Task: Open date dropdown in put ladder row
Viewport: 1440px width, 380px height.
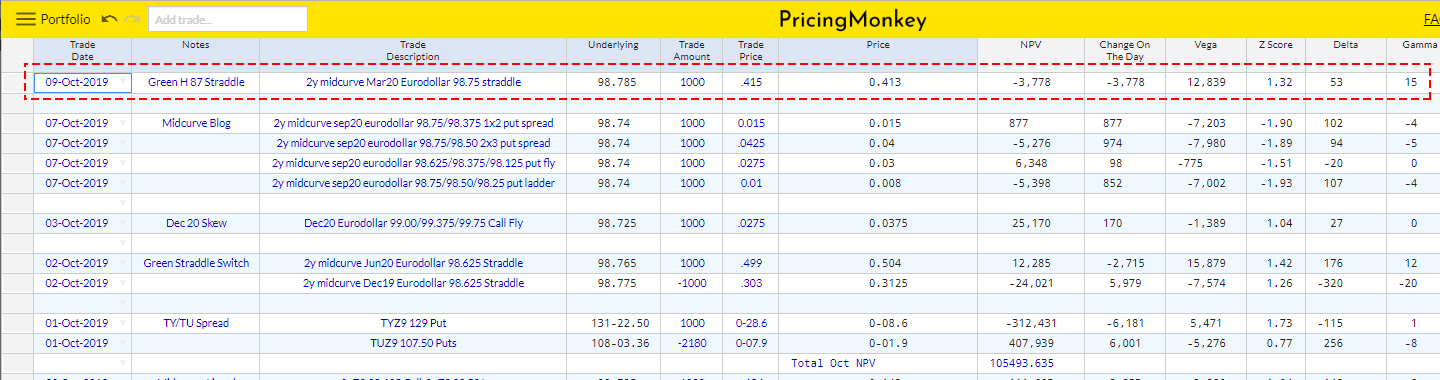Action: [x=123, y=183]
